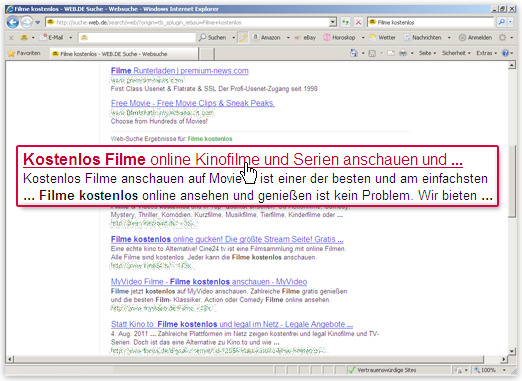The height and width of the screenshot is (381, 522).
Task: Open 'Free Movie - Free Movie Clips & Sneak Peaks' link
Action: point(193,103)
